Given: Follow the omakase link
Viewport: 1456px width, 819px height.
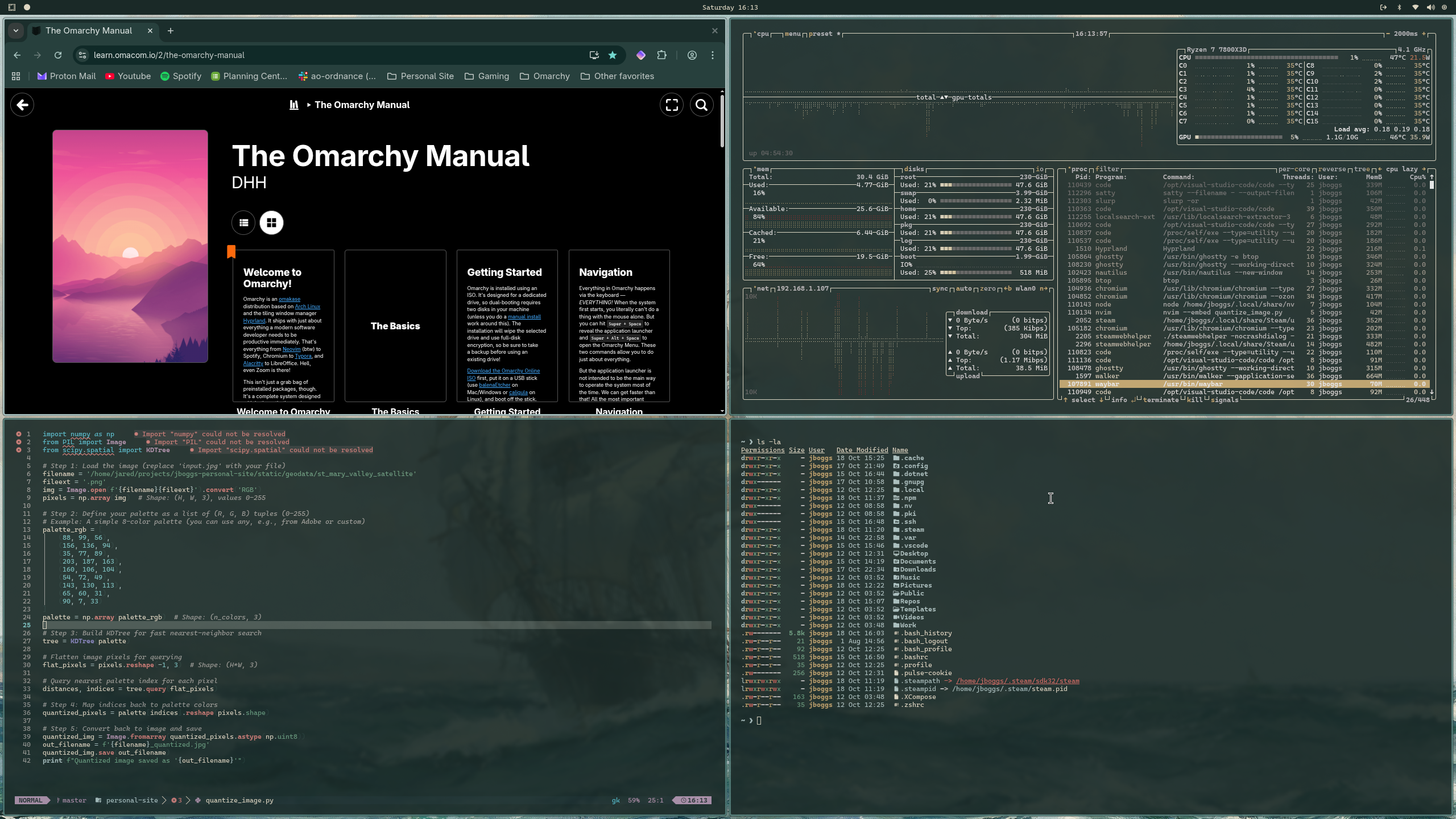Looking at the screenshot, I should [289, 299].
